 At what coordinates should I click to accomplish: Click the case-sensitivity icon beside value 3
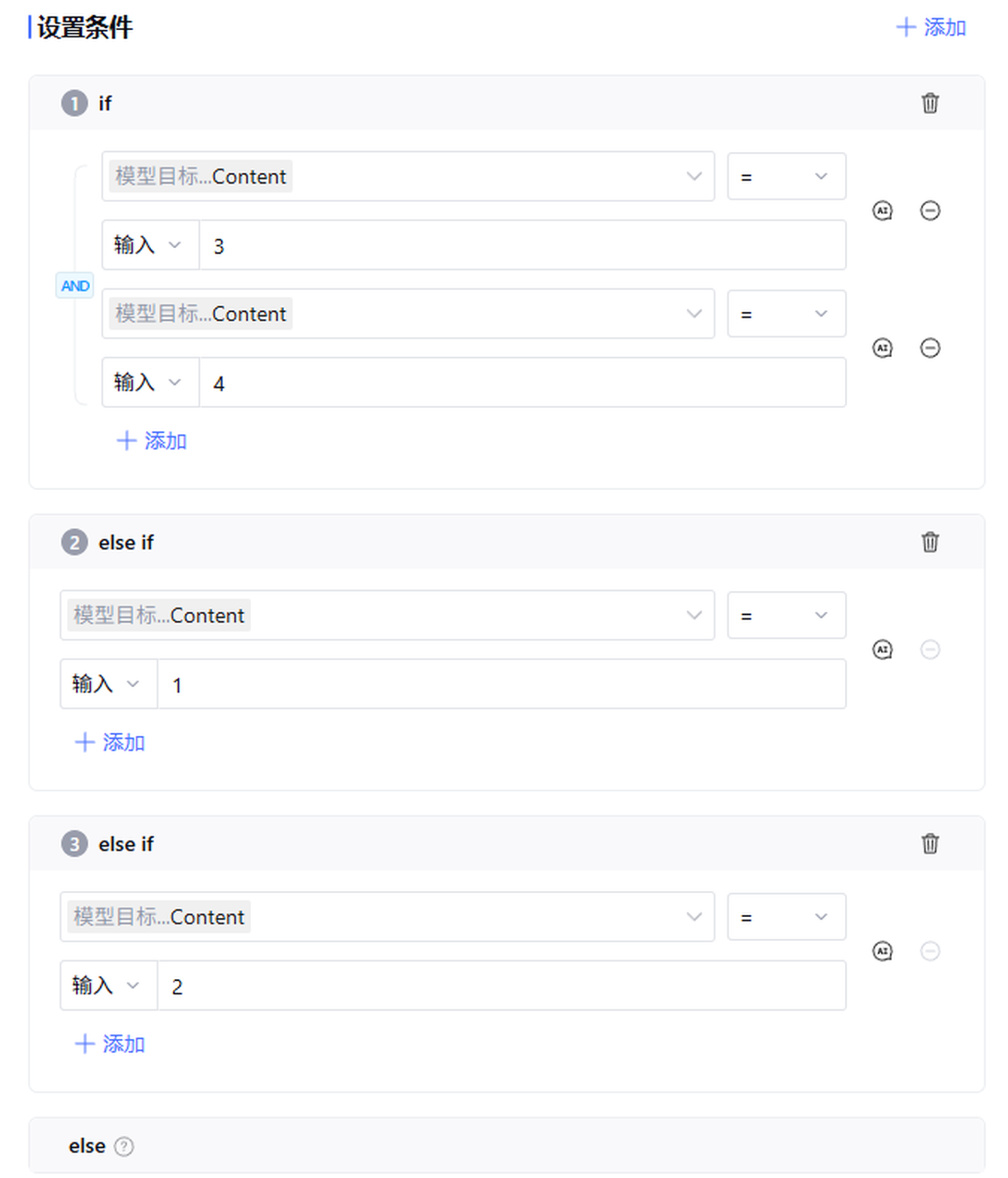click(882, 210)
